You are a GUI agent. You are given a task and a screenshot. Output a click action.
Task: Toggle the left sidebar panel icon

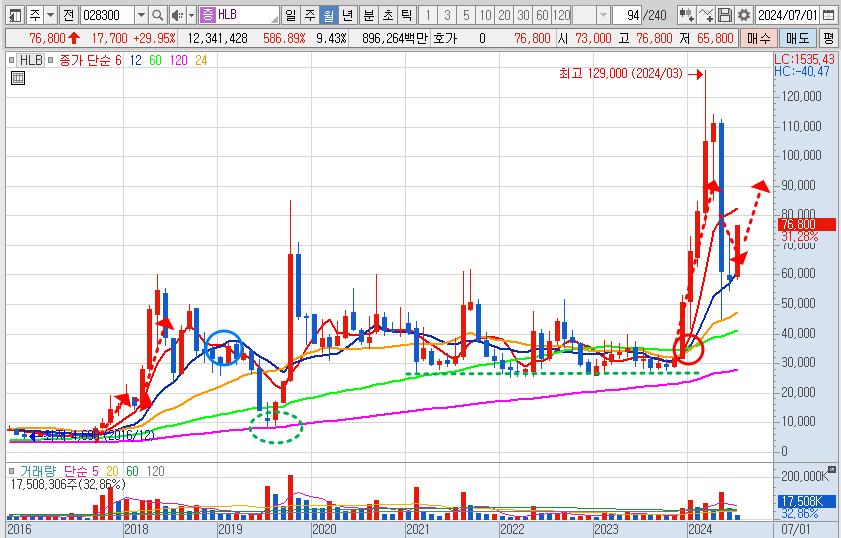(x=15, y=15)
